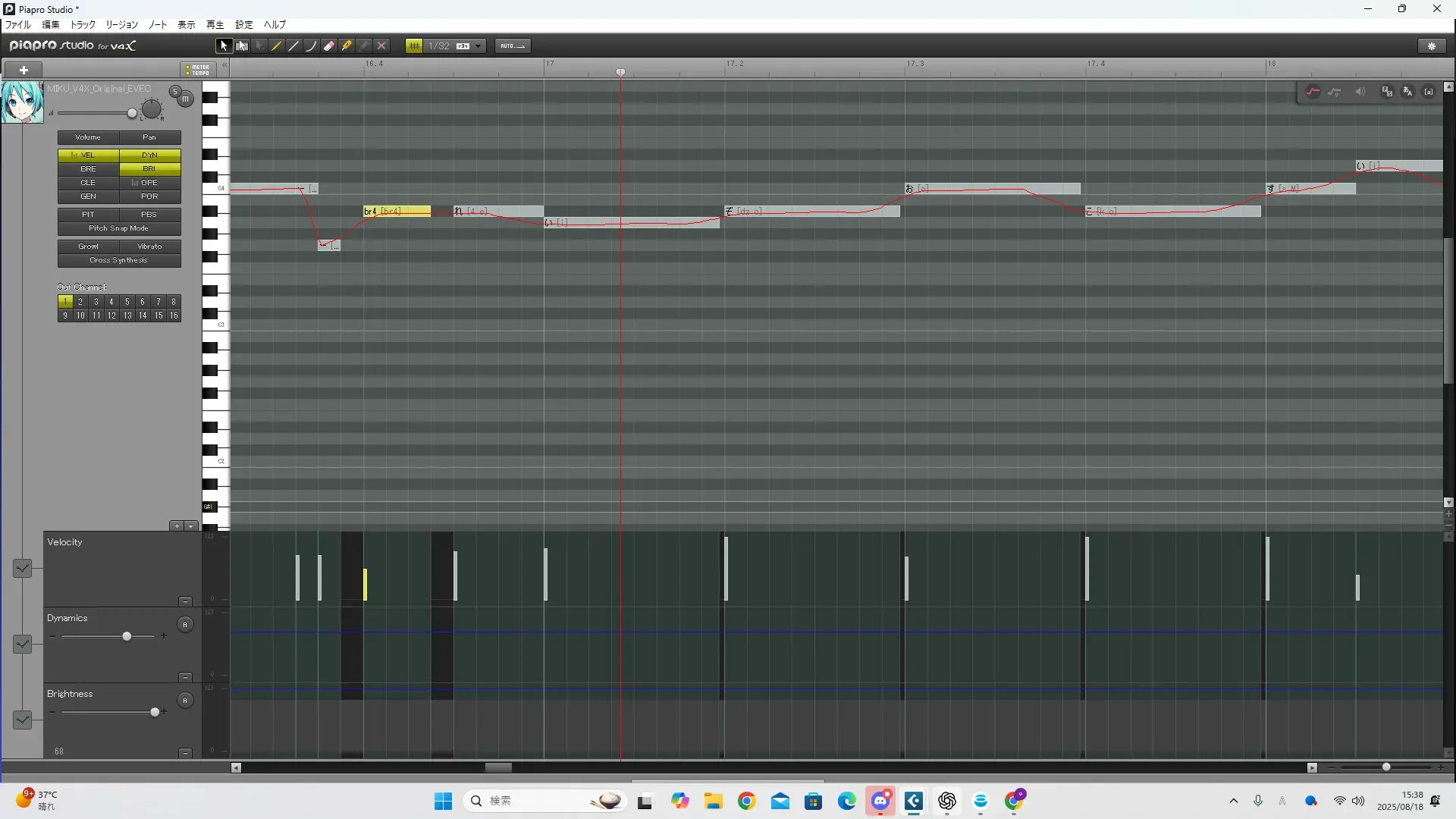Viewport: 1456px width, 819px height.
Task: Expand the Velocity lane selector chevron
Action: click(22, 568)
